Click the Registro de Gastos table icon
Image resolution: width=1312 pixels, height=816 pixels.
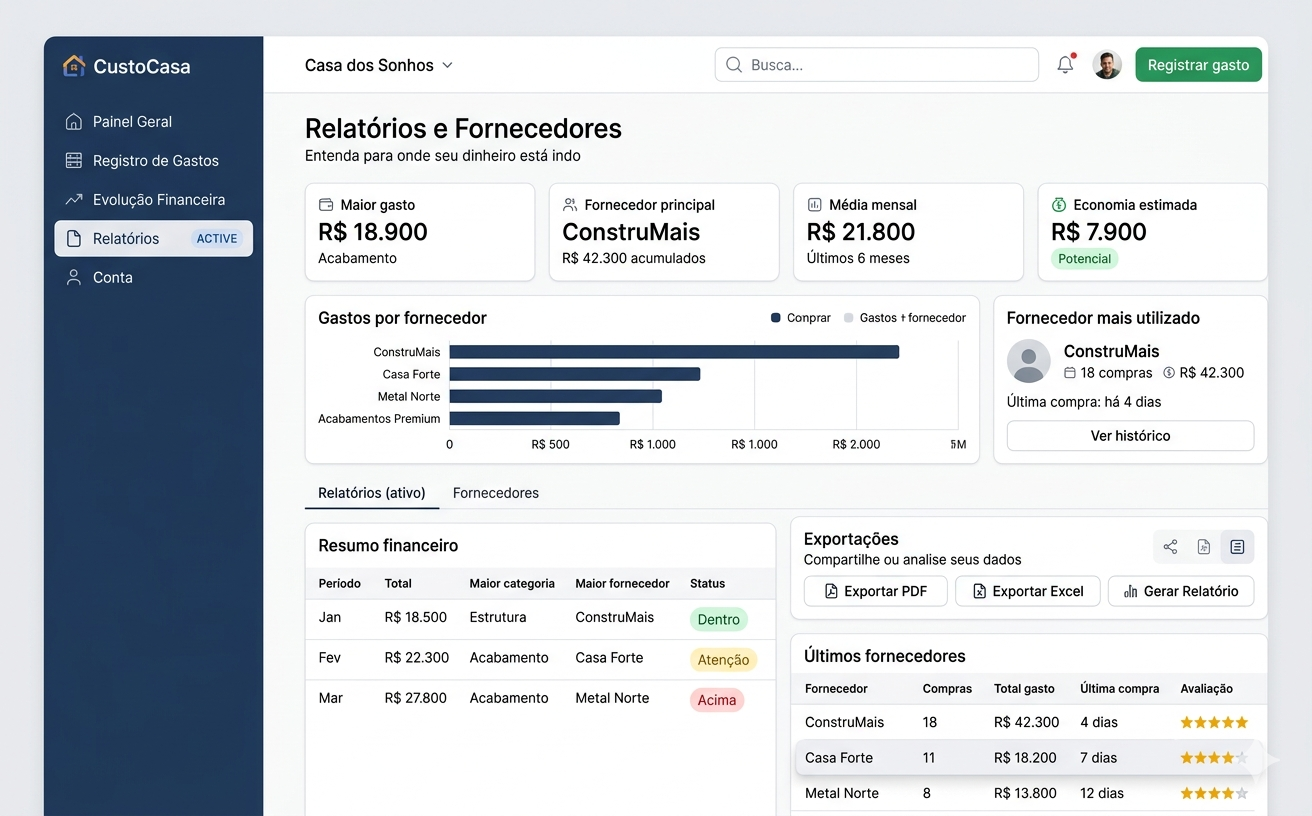coord(74,160)
